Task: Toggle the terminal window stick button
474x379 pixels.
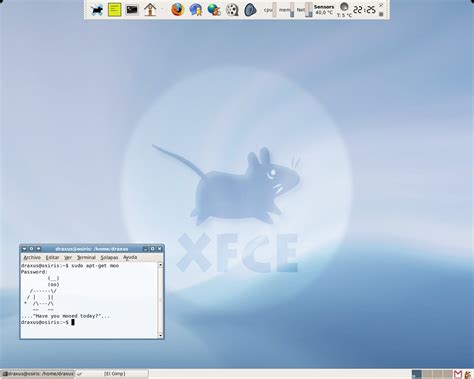Action: 31,249
